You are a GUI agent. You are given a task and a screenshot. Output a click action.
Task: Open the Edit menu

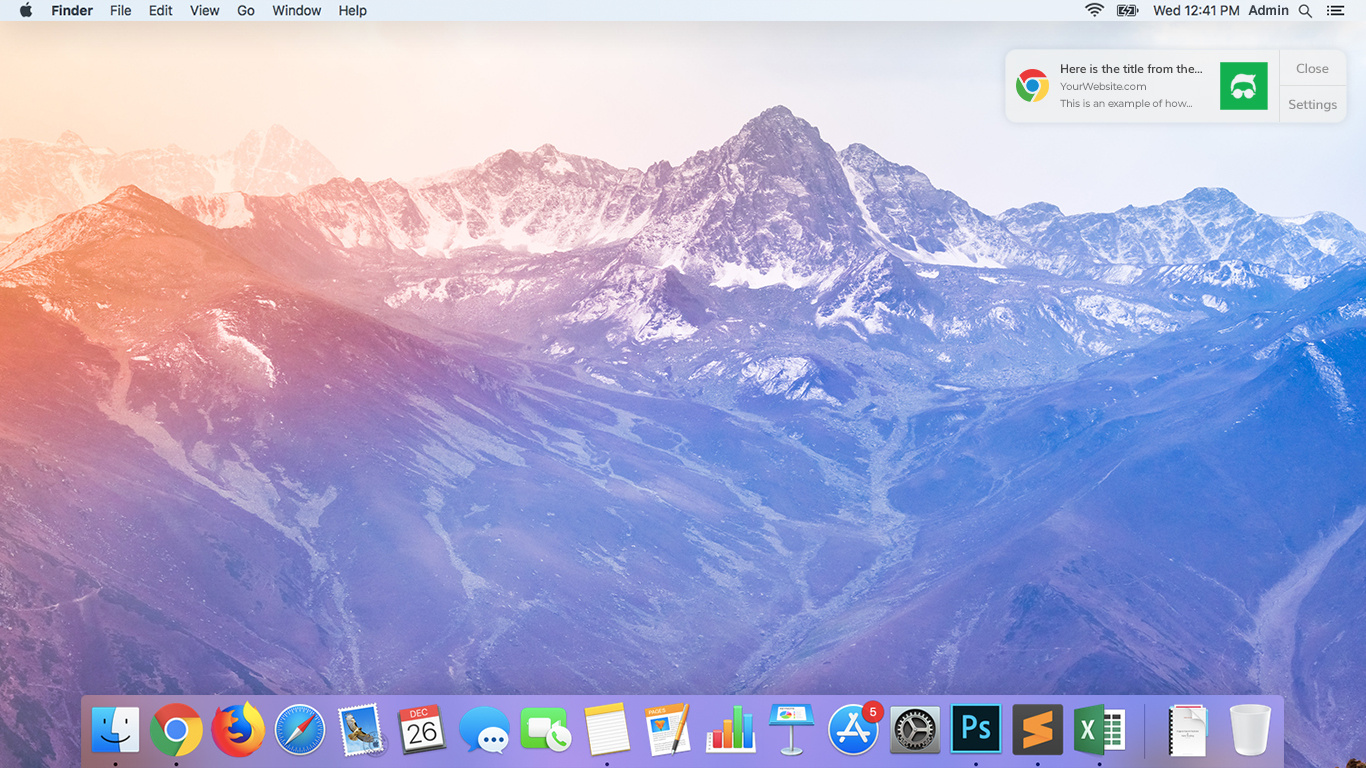[x=160, y=10]
